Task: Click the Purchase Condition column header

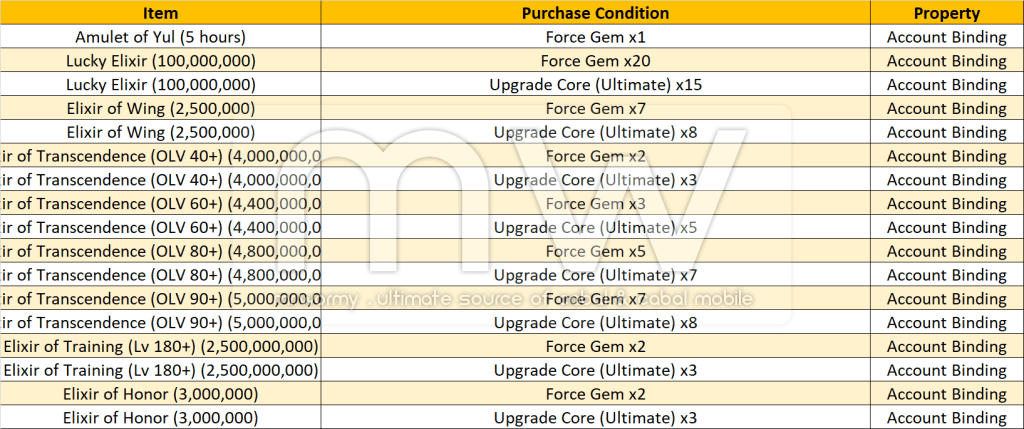Action: tap(595, 14)
